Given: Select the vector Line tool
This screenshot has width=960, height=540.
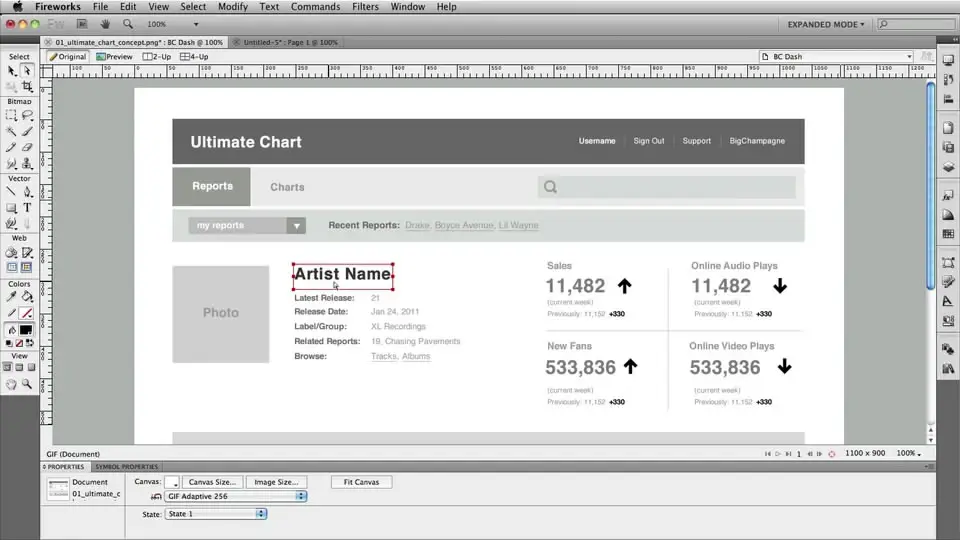Looking at the screenshot, I should click(x=12, y=192).
